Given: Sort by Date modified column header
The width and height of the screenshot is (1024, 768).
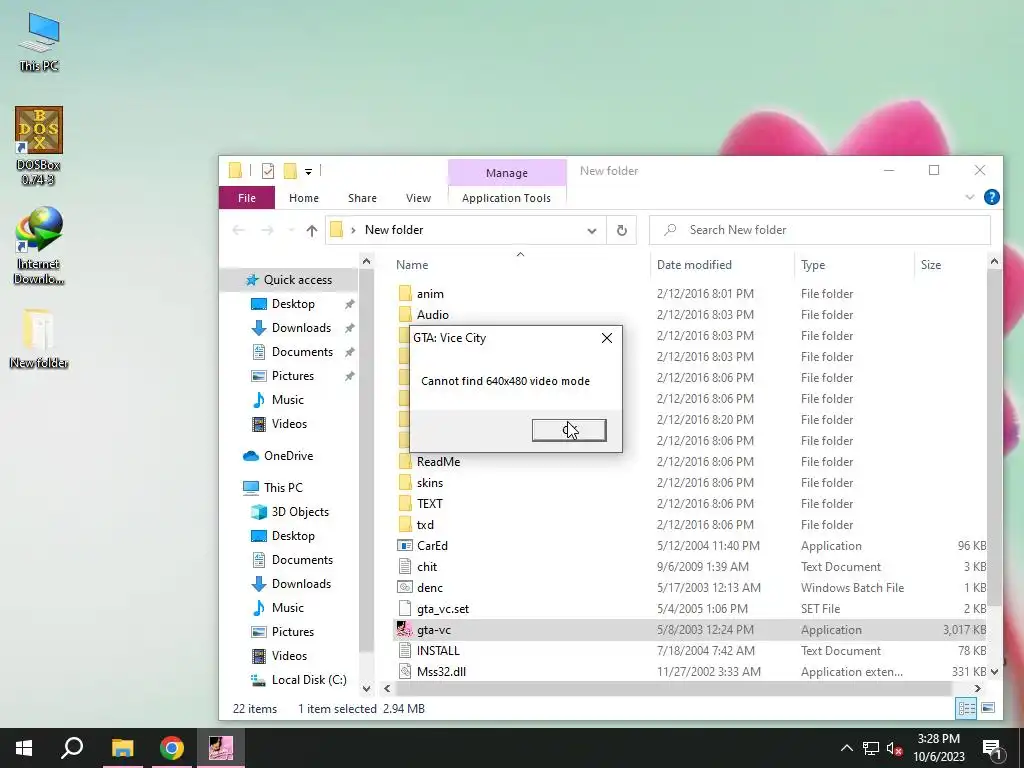Looking at the screenshot, I should 694,265.
